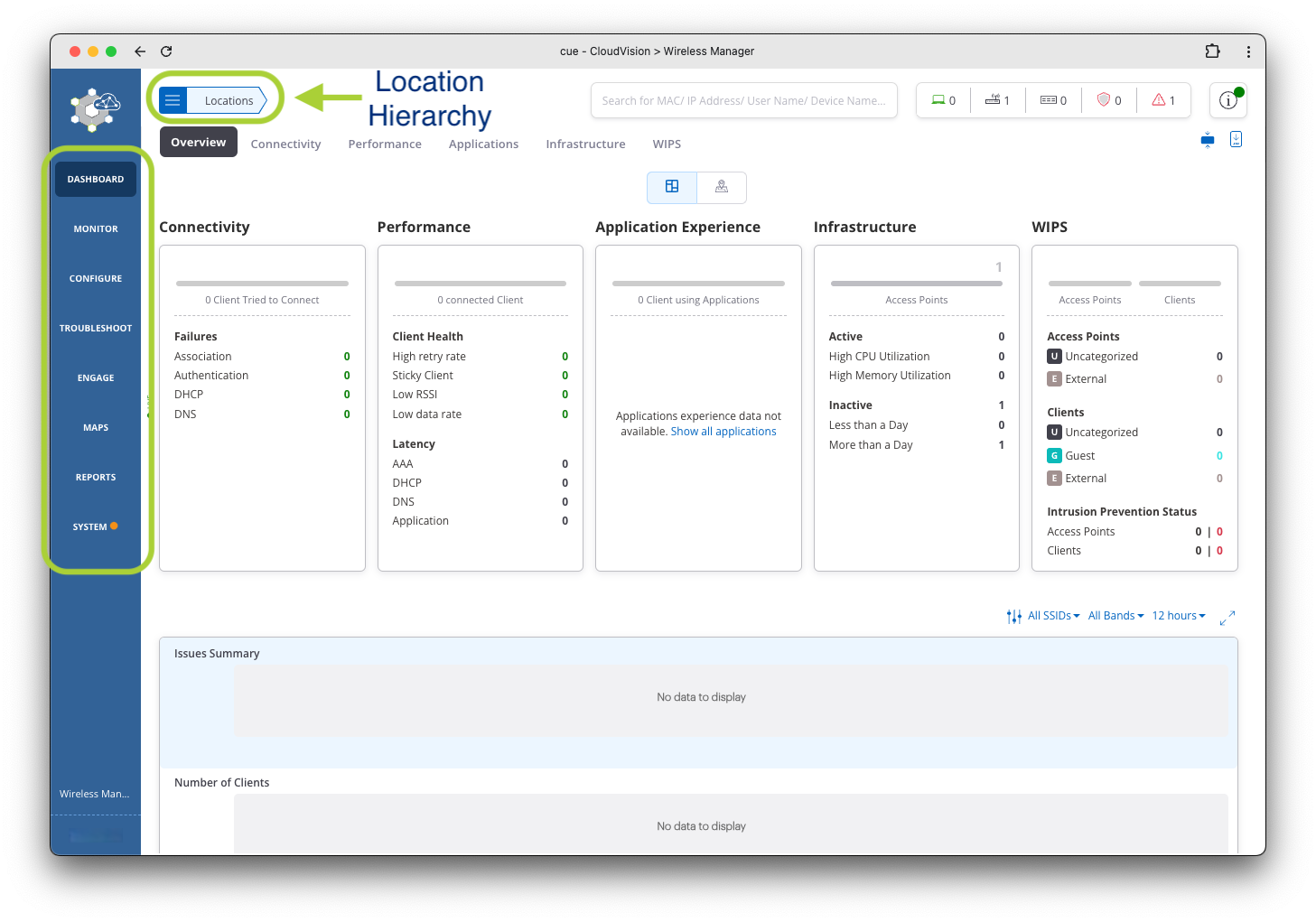
Task: Click the hamburger menu icon beside Locations
Action: coord(173,100)
